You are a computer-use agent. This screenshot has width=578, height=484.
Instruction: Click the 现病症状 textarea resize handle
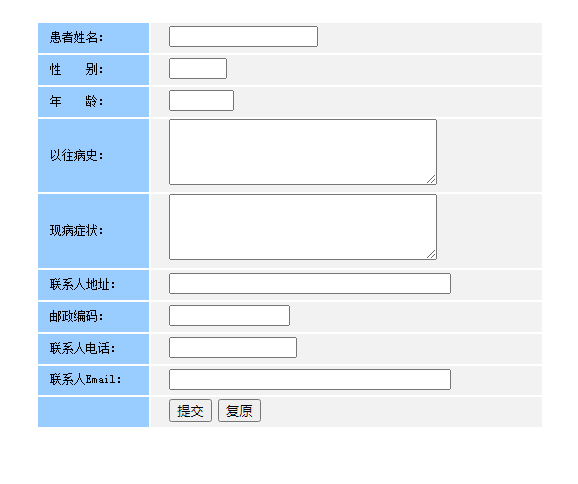[x=431, y=255]
